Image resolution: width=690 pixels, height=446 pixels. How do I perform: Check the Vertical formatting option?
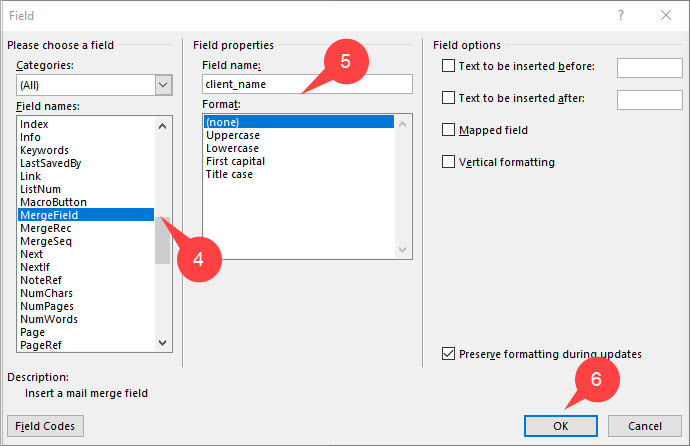(448, 161)
